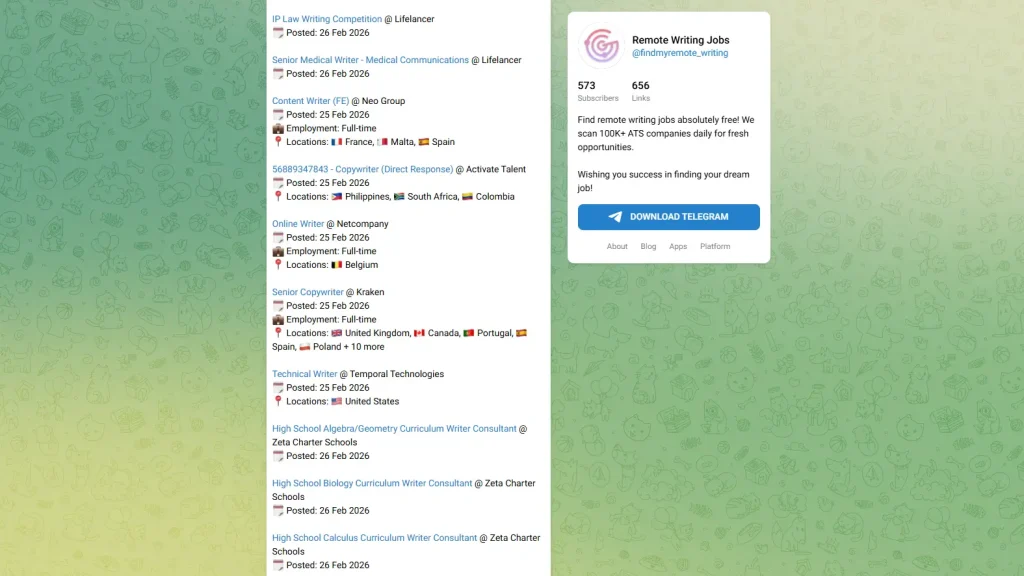This screenshot has height=576, width=1024.
Task: Click the calendar icon under the Senior Copywriter listing
Action: pos(278,306)
